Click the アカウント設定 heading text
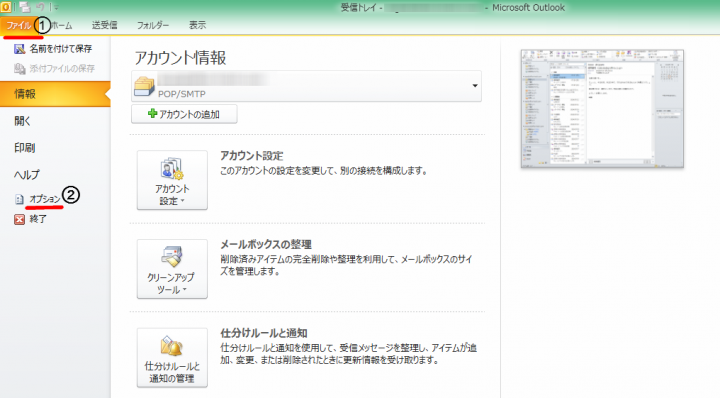Image resolution: width=720 pixels, height=398 pixels. tap(252, 156)
